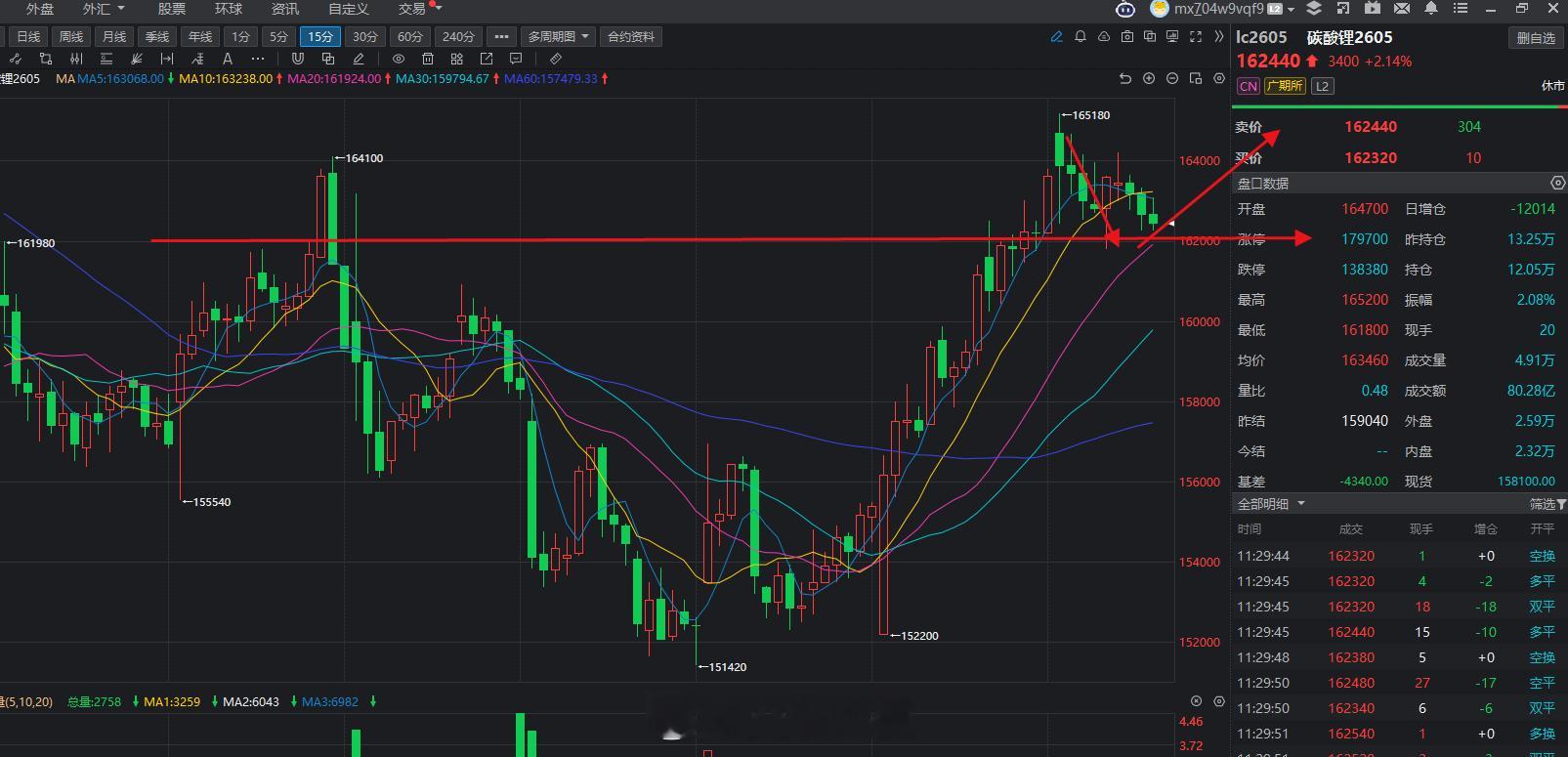The height and width of the screenshot is (757, 1568).
Task: Switch to 周线 weekly period
Action: coord(71,37)
